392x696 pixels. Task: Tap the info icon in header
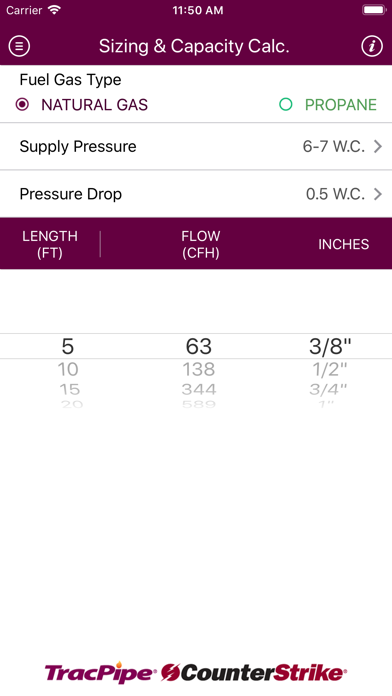(372, 46)
